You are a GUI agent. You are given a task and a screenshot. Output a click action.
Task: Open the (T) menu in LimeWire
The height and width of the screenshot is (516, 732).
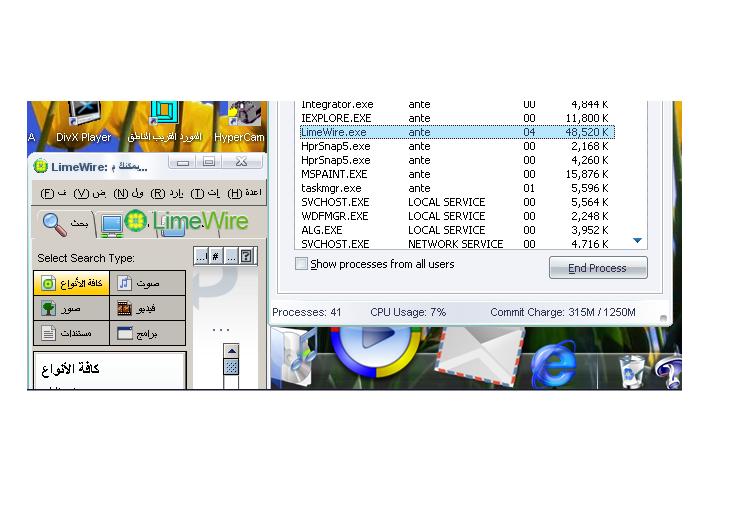pyautogui.click(x=205, y=193)
